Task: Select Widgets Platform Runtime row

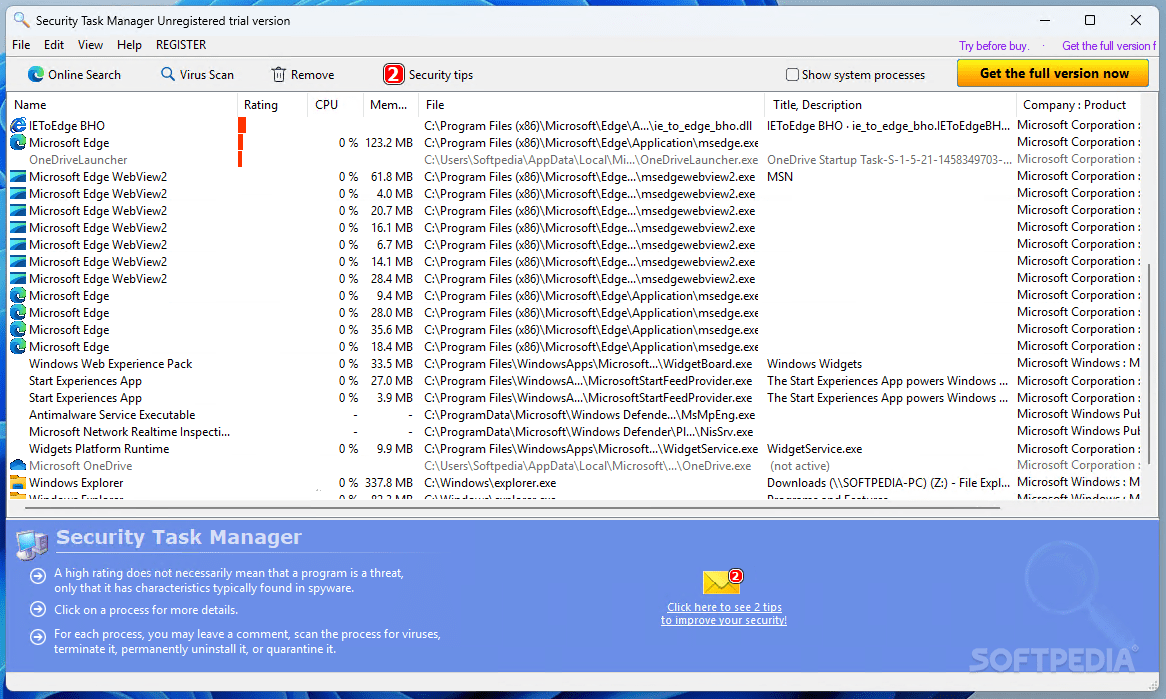Action: pyautogui.click(x=574, y=449)
